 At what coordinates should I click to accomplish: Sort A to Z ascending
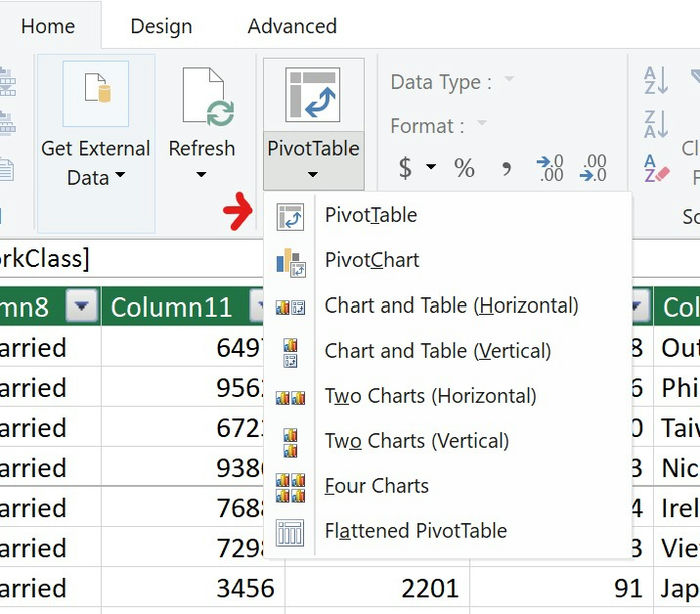point(656,80)
